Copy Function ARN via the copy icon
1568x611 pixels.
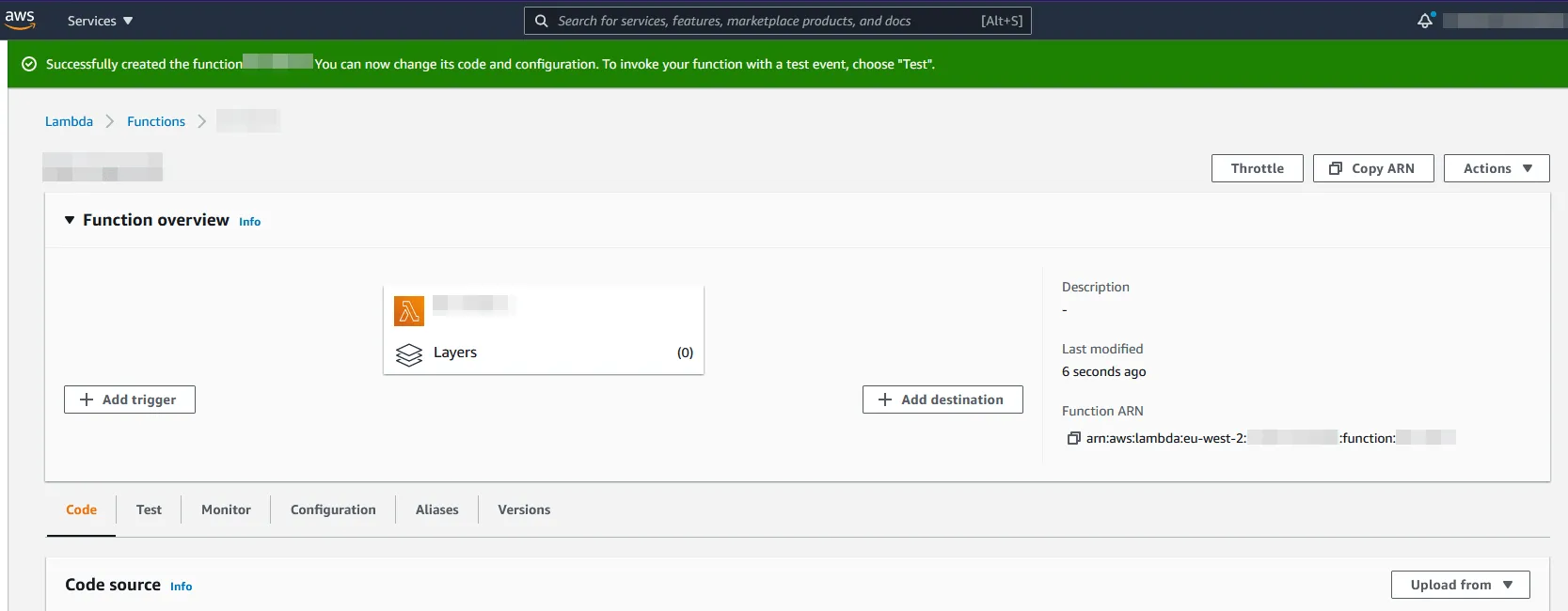1073,438
